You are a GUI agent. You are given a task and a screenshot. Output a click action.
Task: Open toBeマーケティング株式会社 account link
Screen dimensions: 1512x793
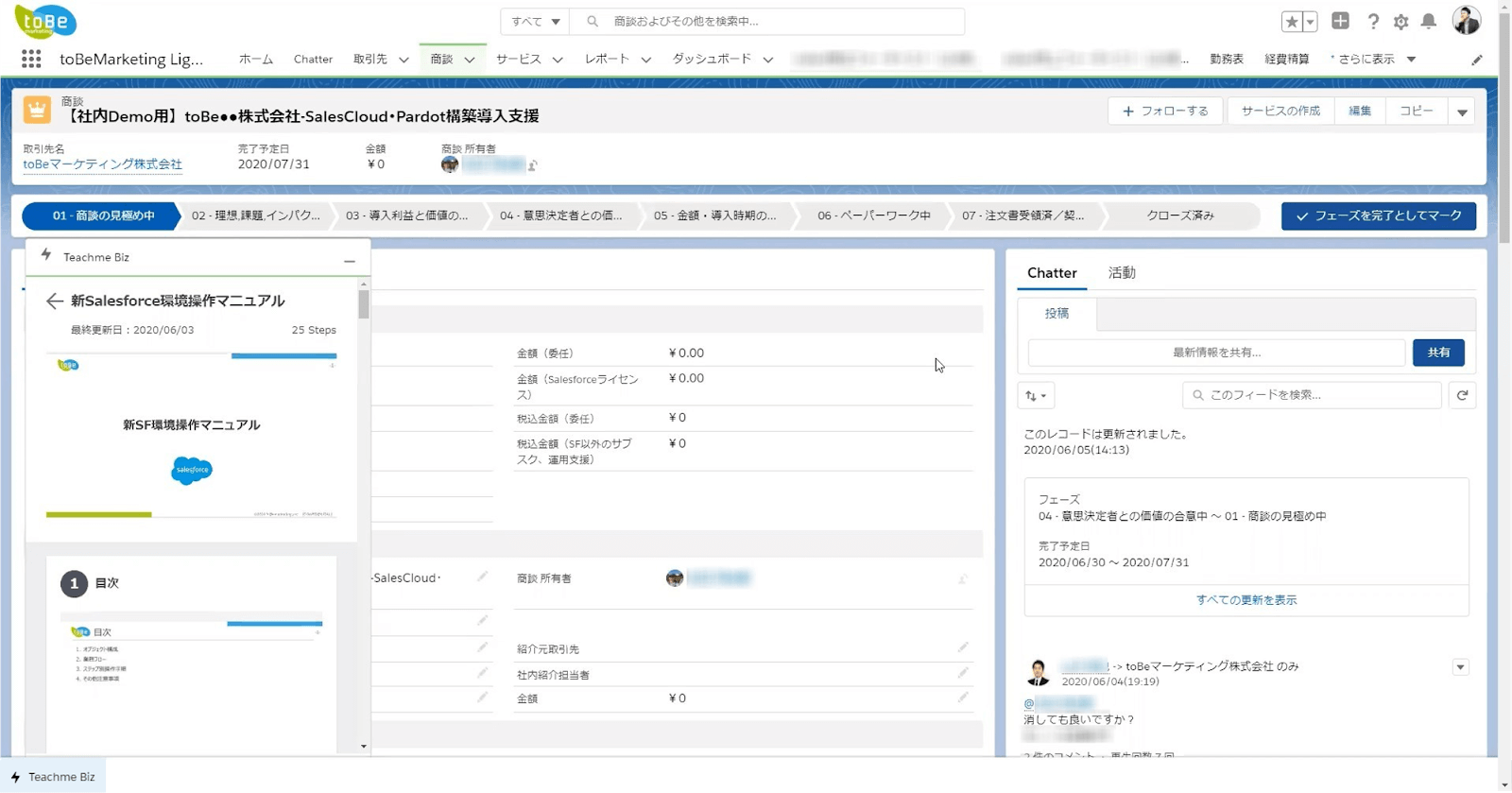point(102,164)
